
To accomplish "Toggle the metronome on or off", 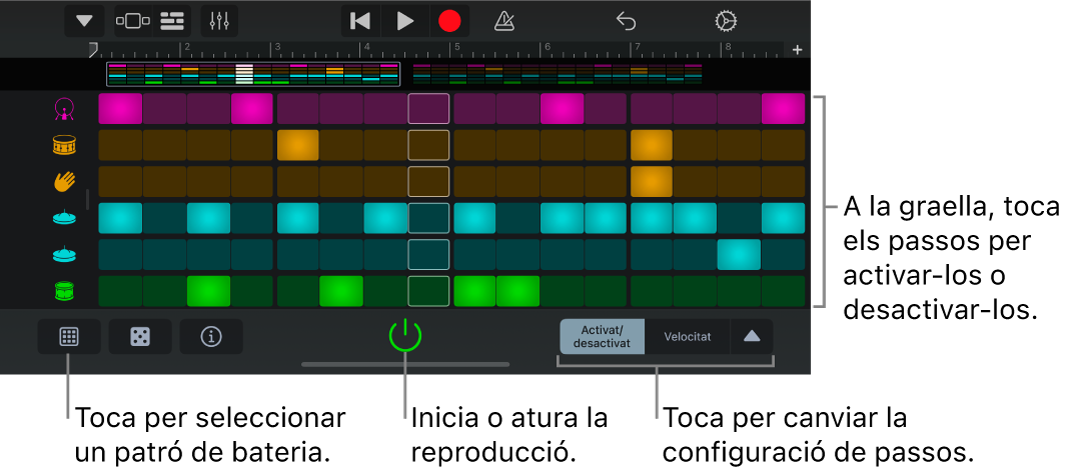I will pyautogui.click(x=505, y=21).
